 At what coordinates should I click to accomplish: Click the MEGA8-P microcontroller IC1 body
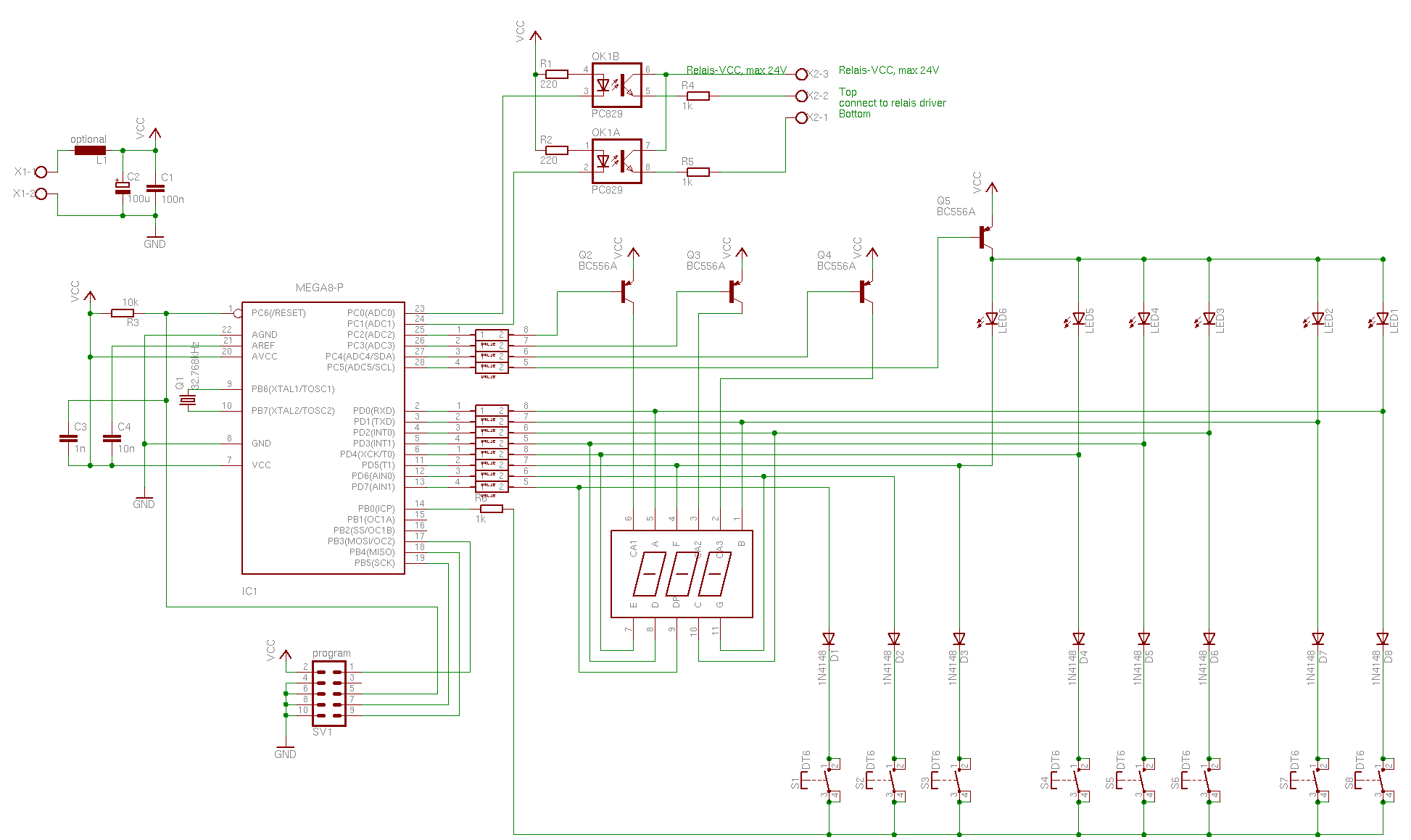click(323, 438)
